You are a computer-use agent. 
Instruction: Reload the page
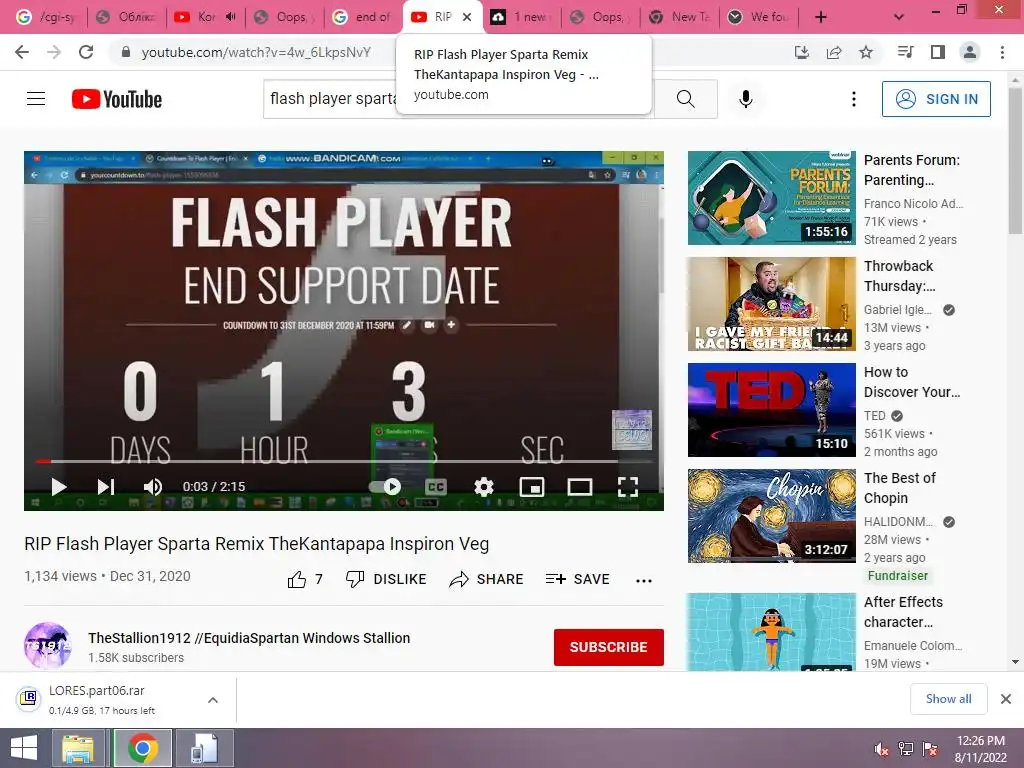[x=86, y=52]
